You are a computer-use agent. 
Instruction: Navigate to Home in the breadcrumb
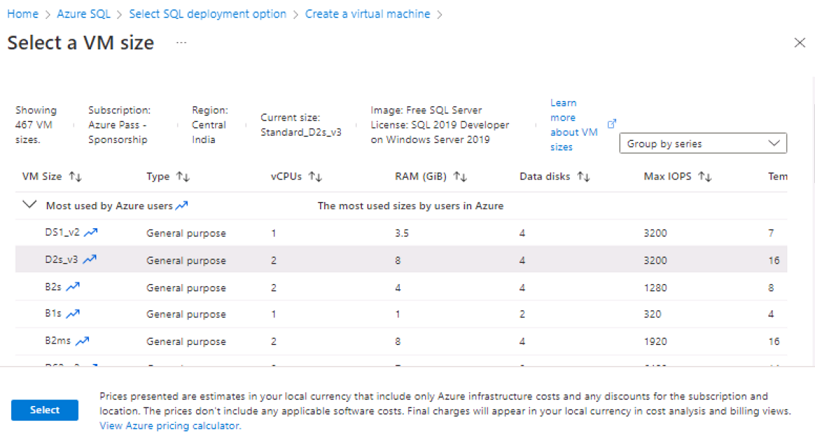pos(22,14)
